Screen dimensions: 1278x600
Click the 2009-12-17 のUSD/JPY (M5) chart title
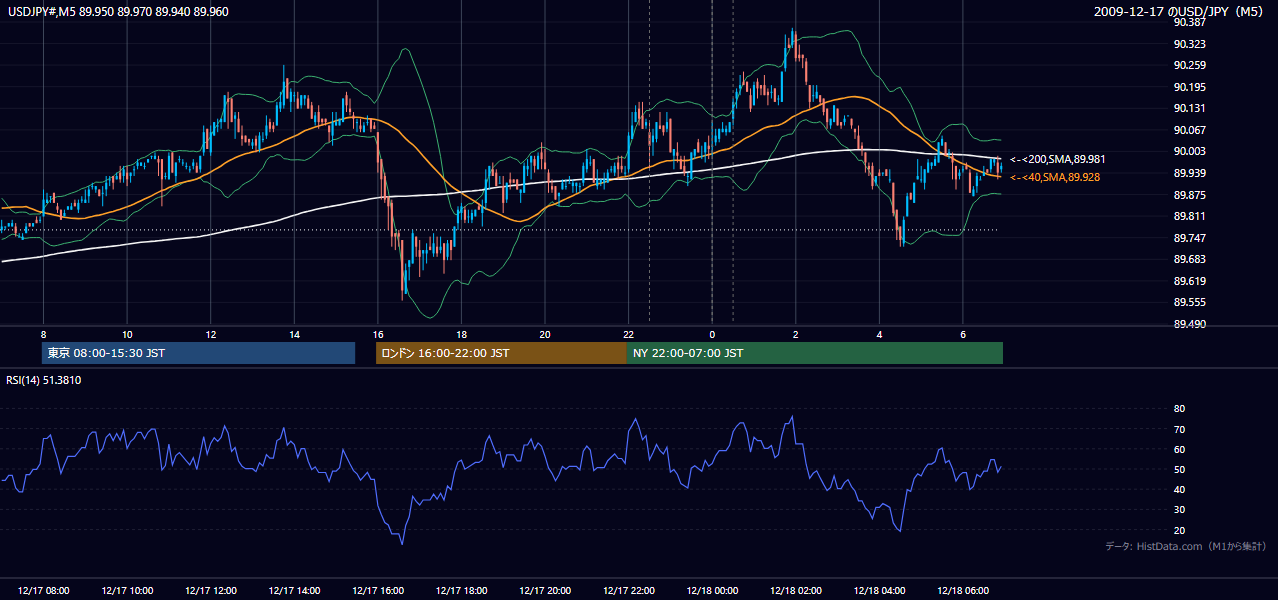[x=1180, y=12]
